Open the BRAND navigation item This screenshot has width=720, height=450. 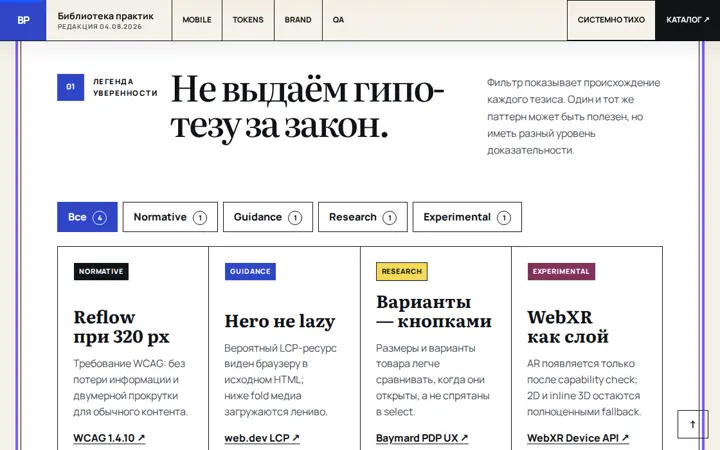(298, 20)
